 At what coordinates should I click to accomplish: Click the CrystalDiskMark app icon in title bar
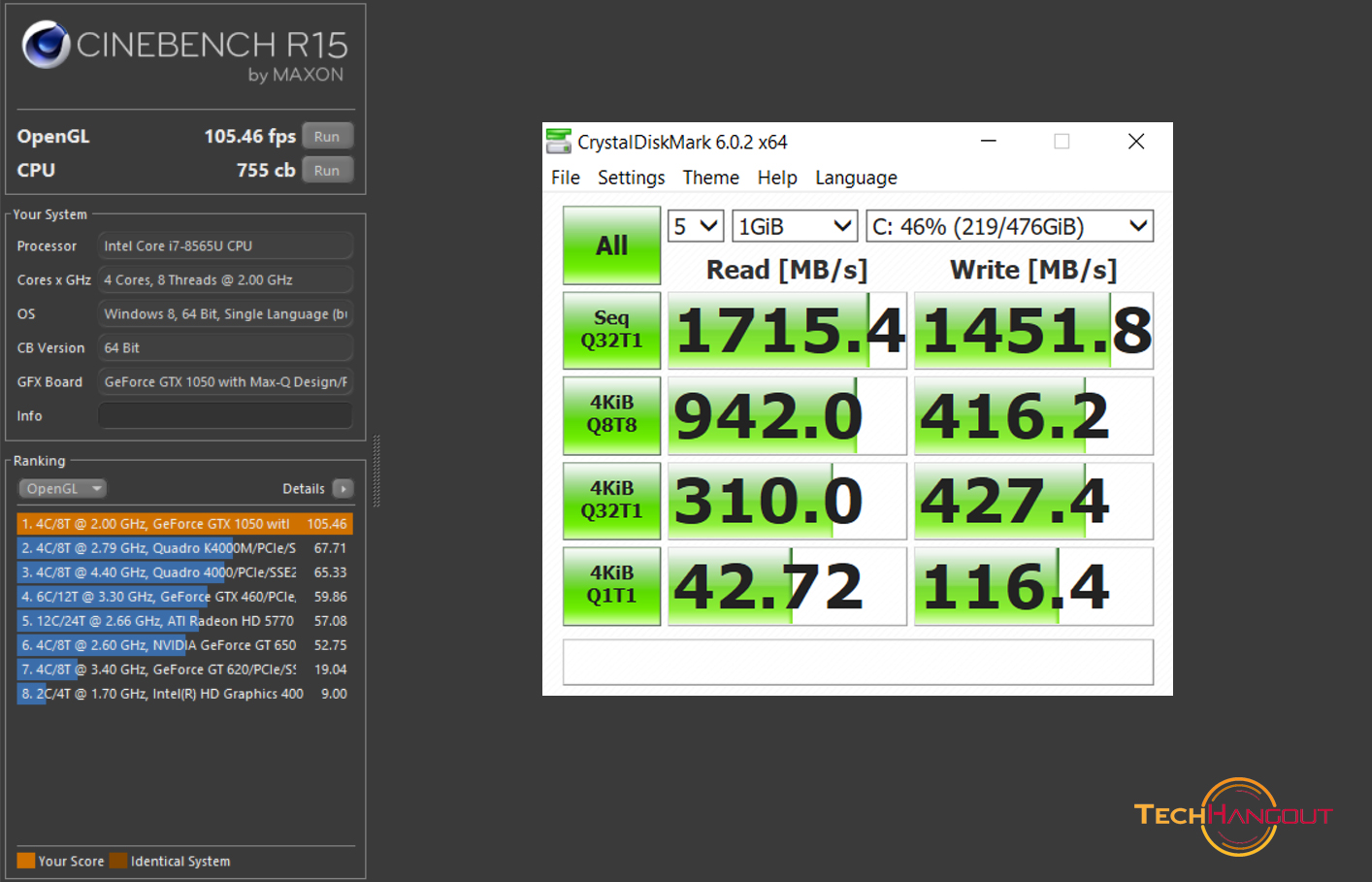(559, 142)
